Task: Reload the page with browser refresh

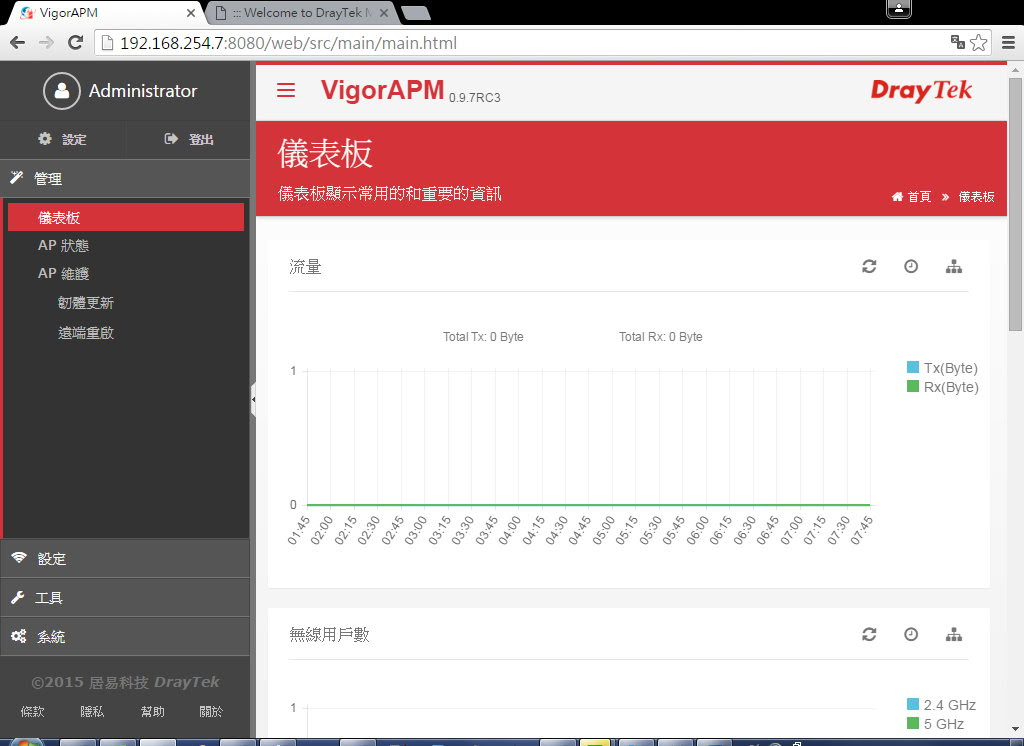Action: (x=76, y=43)
